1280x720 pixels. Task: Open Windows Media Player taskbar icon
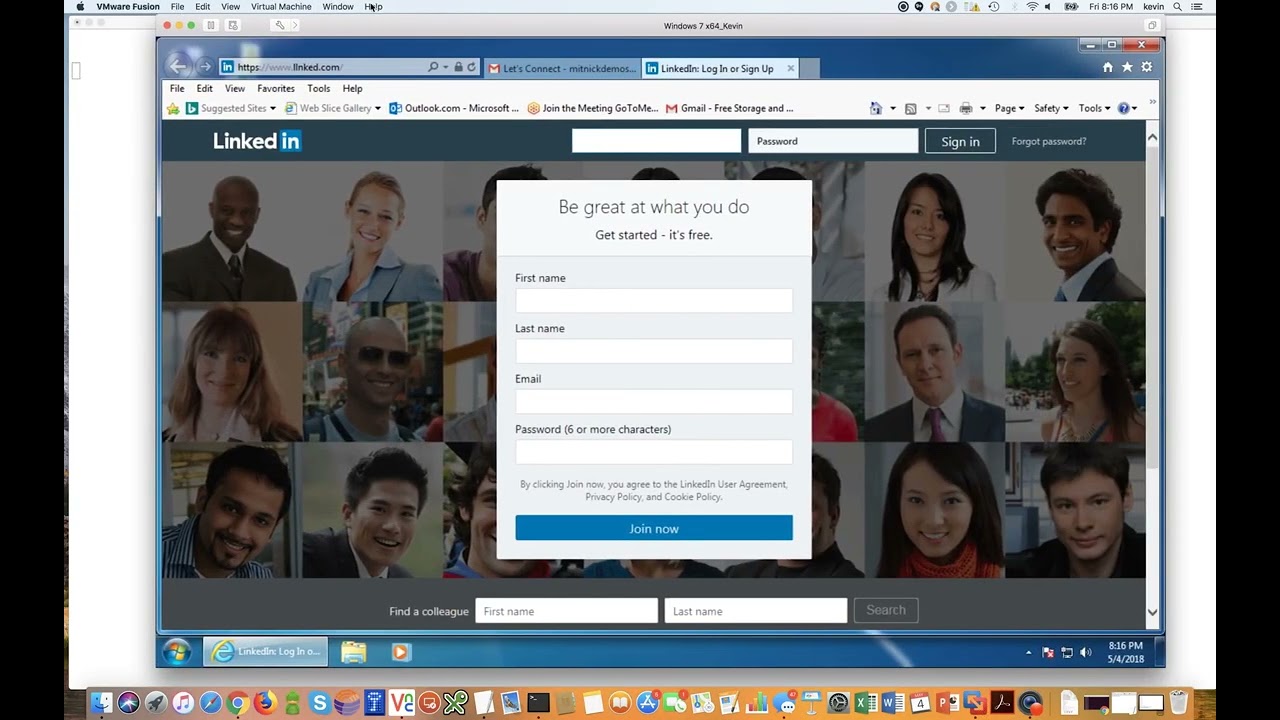point(400,652)
